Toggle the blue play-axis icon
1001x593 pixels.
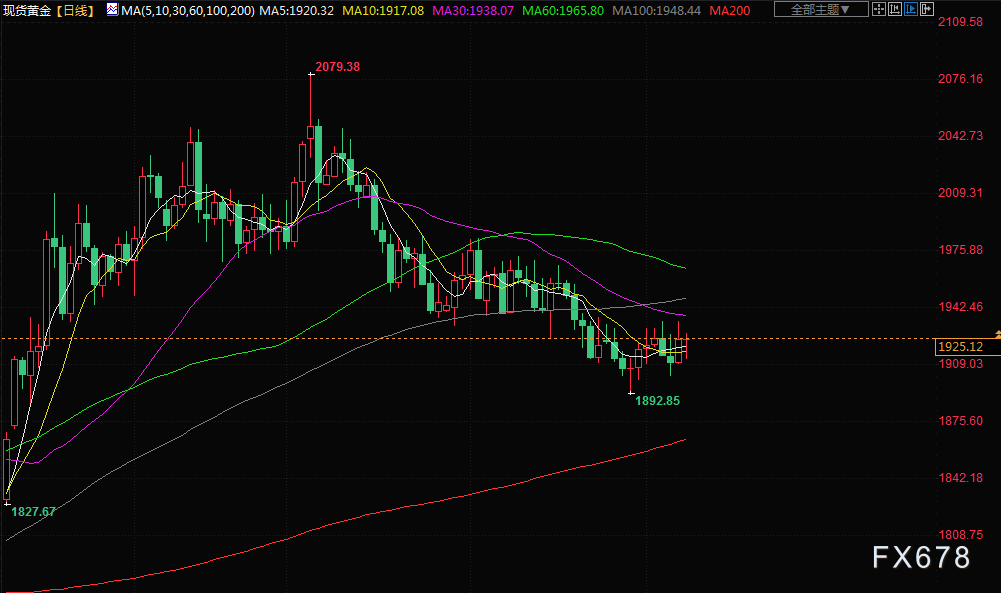tap(911, 9)
